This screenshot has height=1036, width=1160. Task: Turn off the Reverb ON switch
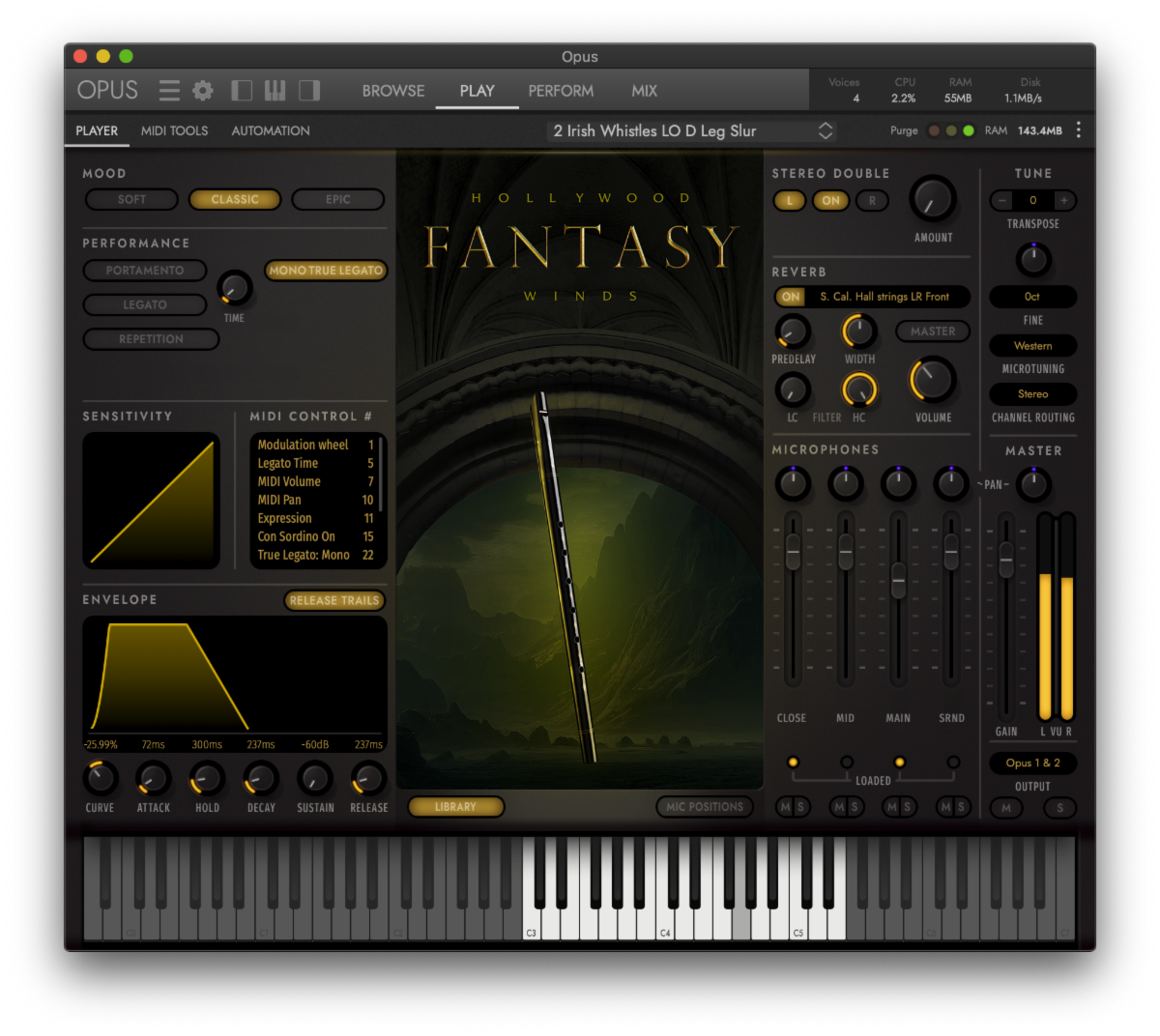791,297
